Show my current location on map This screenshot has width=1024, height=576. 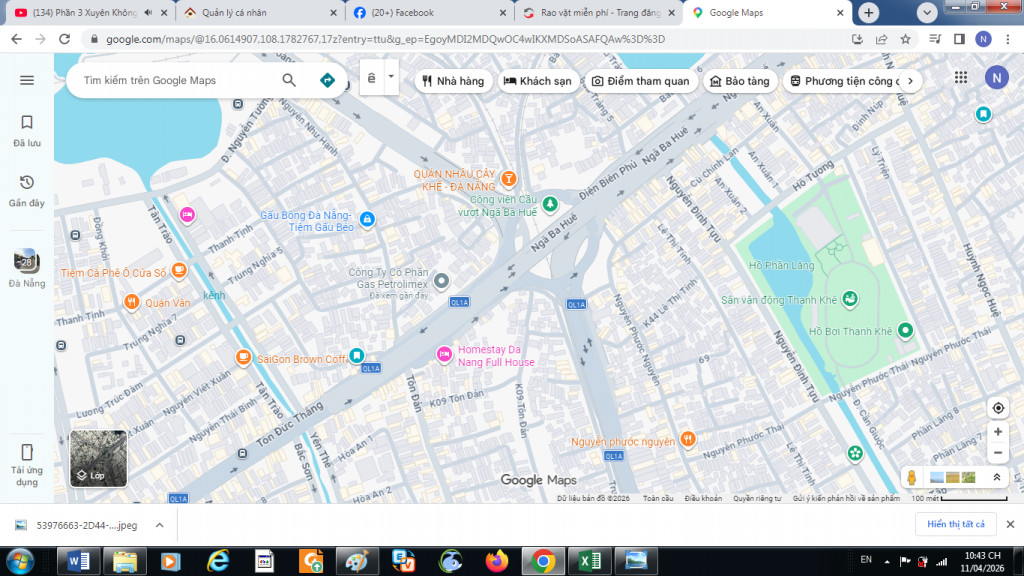(997, 408)
